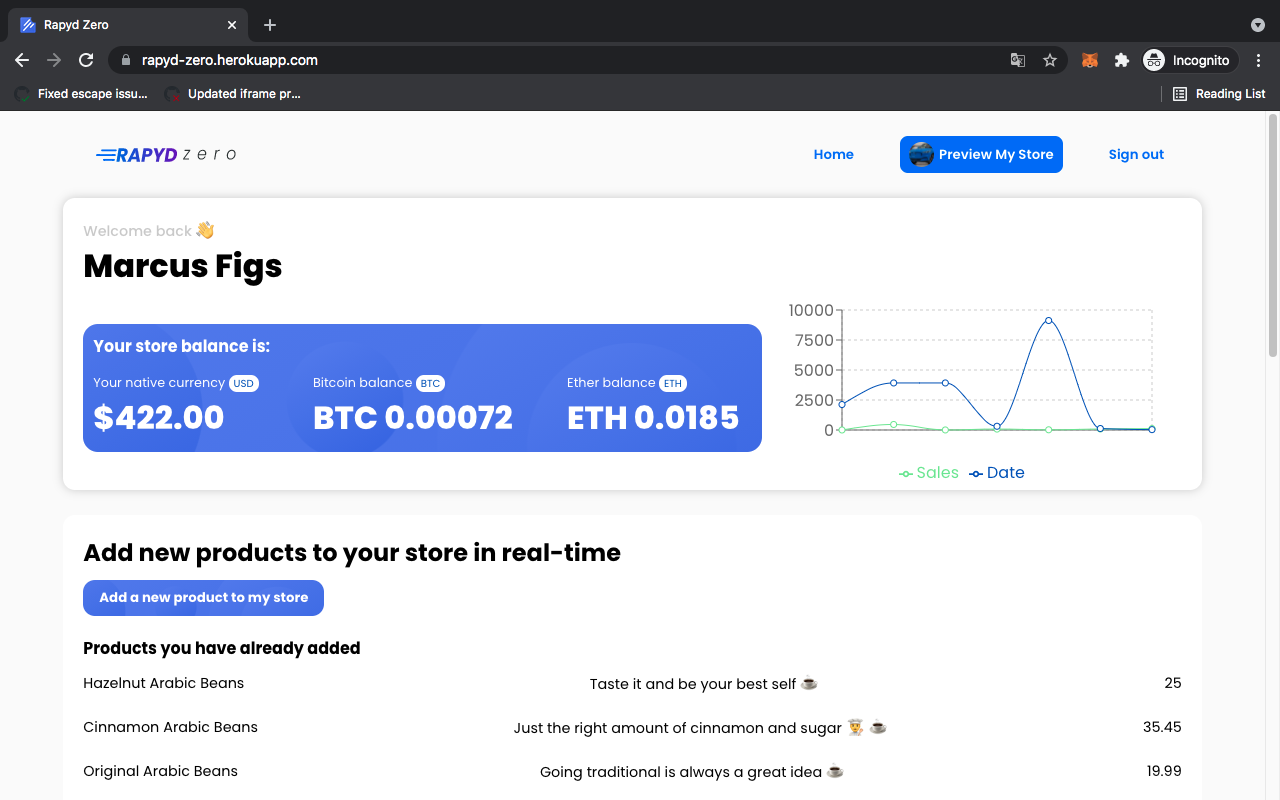Click the chart's highest peak data point

pos(1048,320)
